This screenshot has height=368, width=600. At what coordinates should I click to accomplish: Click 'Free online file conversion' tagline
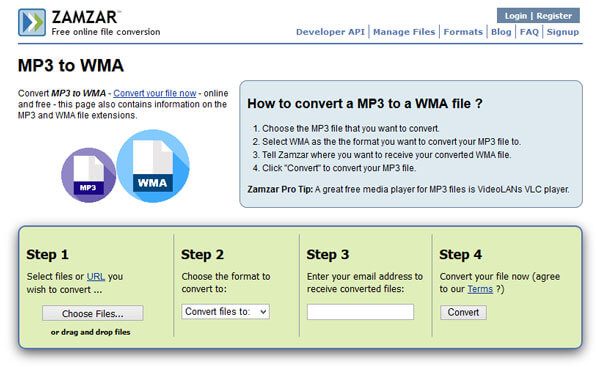pyautogui.click(x=106, y=32)
